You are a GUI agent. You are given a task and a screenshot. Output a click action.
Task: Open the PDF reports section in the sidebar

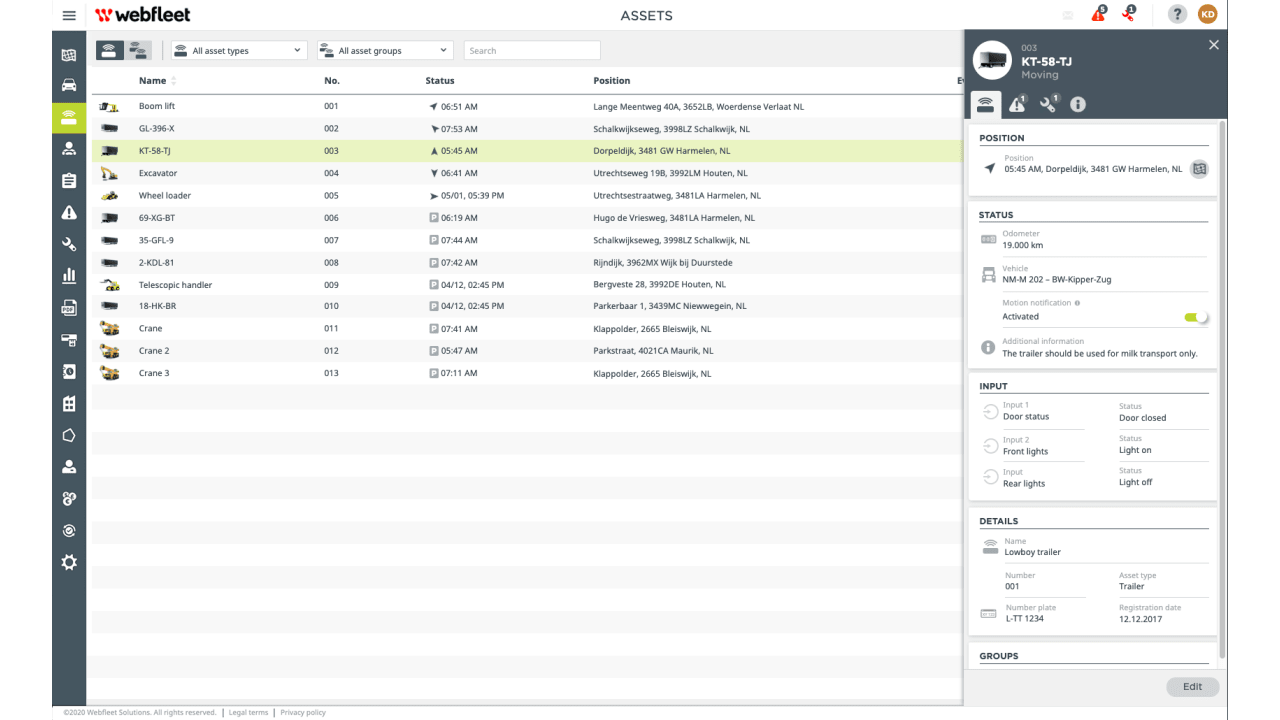click(69, 307)
